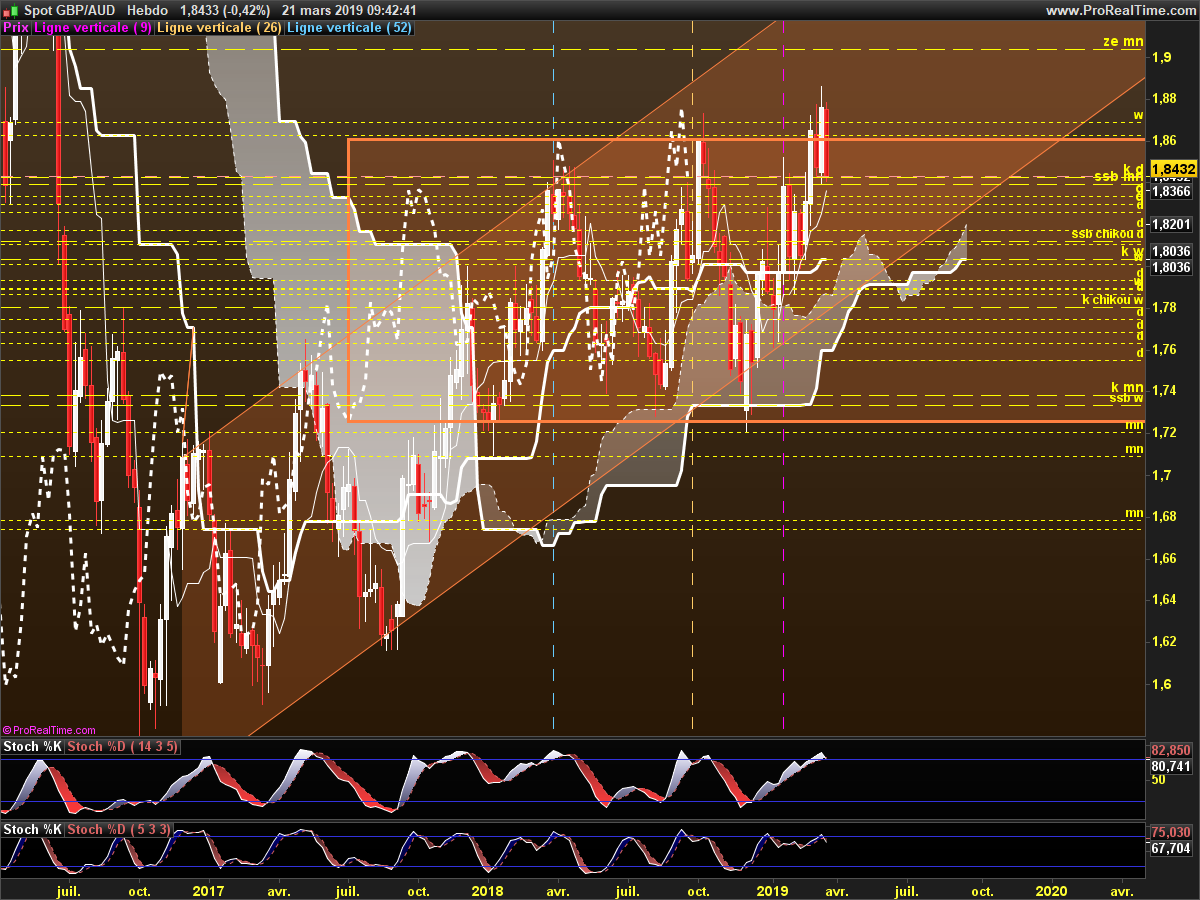The height and width of the screenshot is (900, 1200).
Task: Click the candlestick icon beside Spot GBP/AUD
Action: coord(9,10)
